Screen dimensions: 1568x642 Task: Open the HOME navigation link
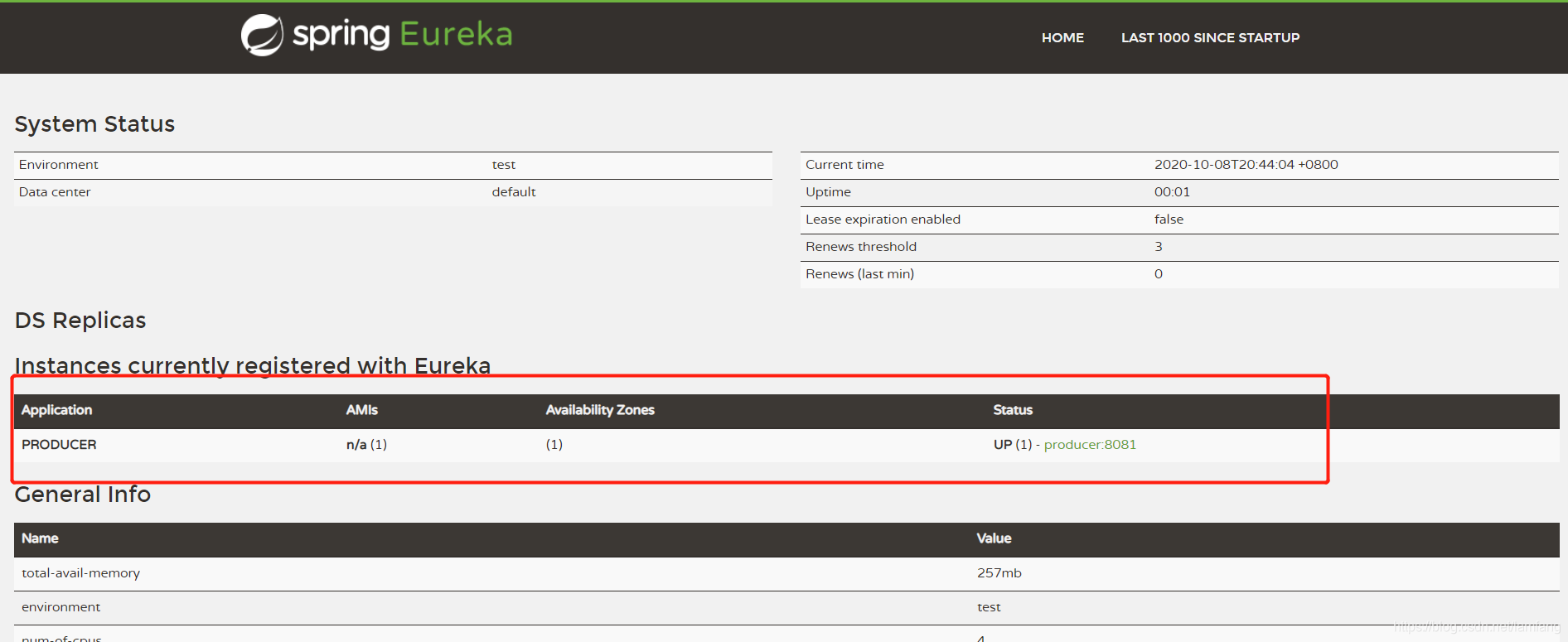point(1062,37)
